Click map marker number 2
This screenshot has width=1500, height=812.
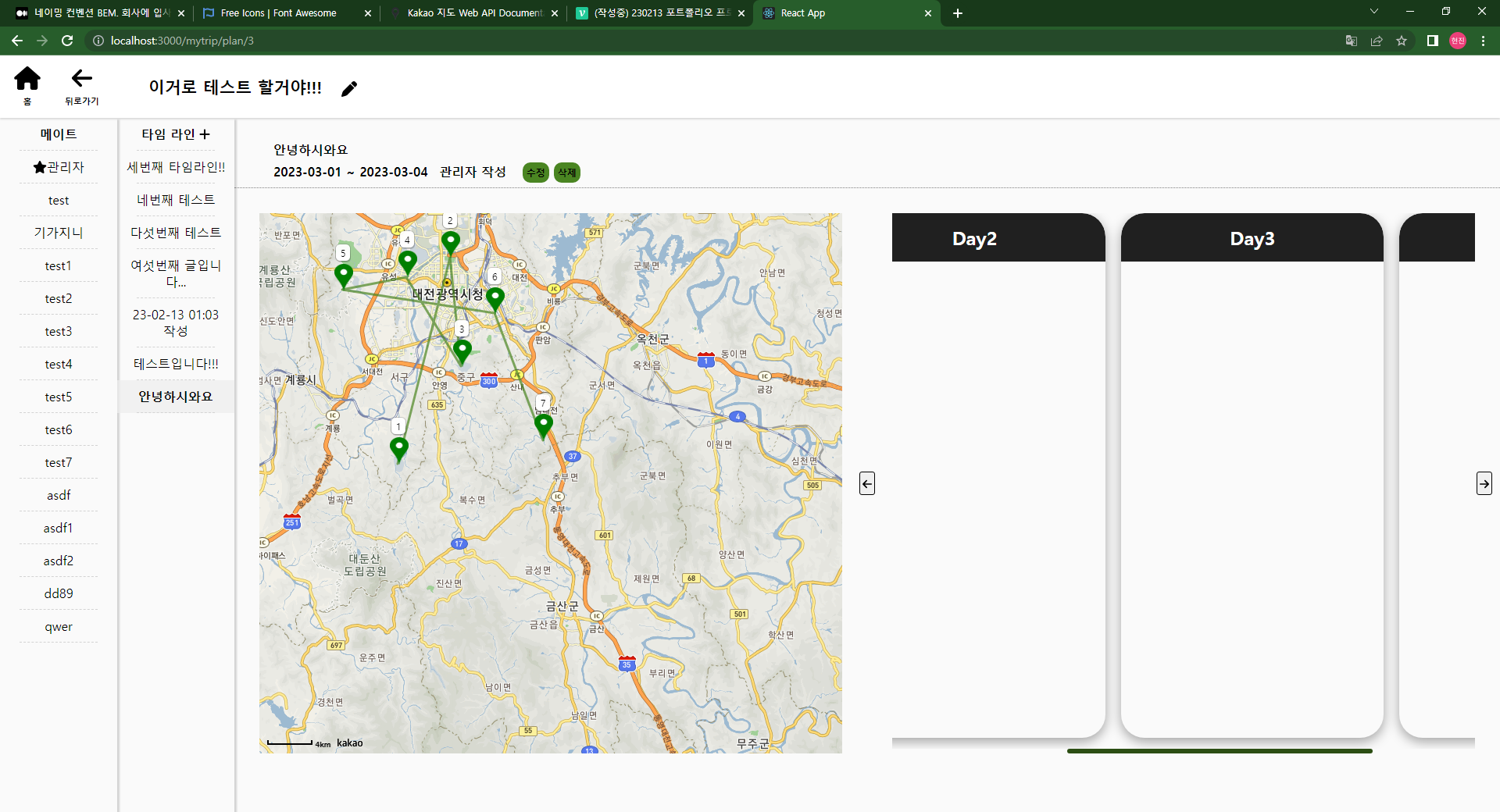point(451,242)
